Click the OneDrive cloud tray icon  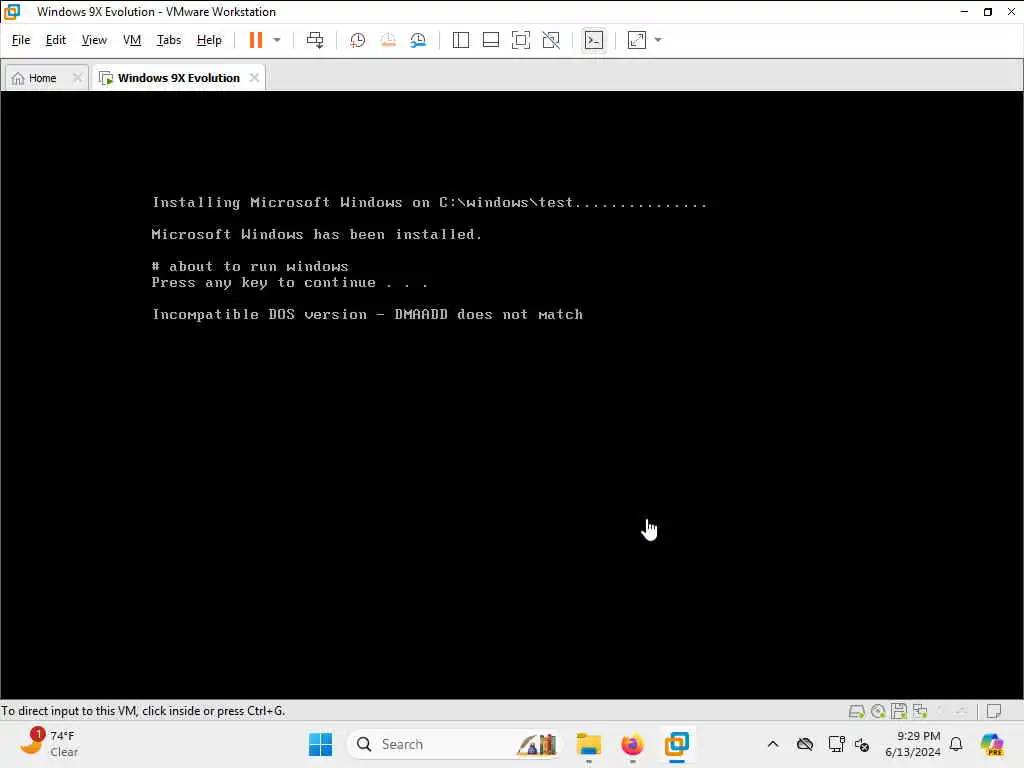click(x=805, y=744)
